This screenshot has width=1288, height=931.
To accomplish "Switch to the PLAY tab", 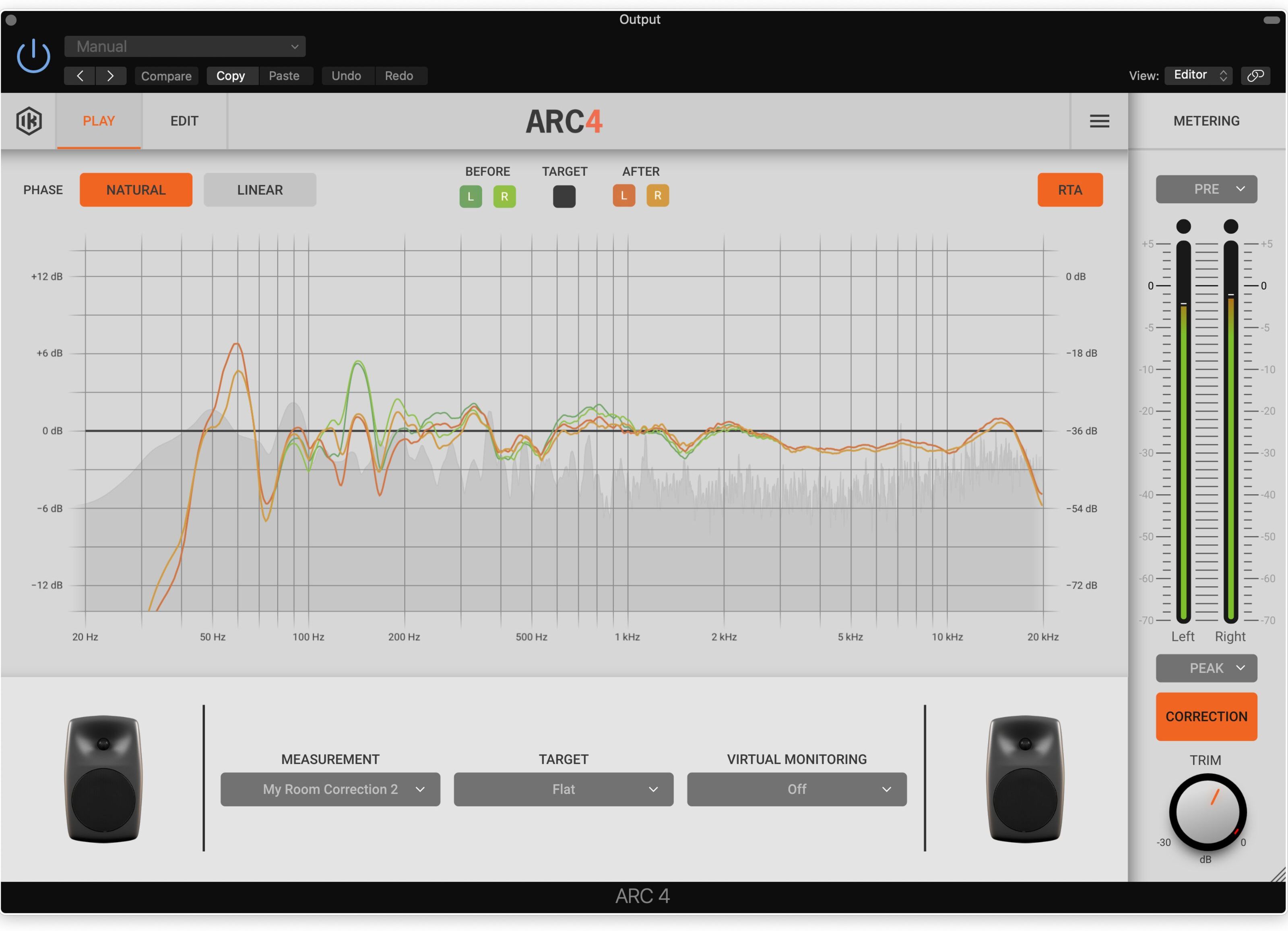I will click(x=99, y=121).
